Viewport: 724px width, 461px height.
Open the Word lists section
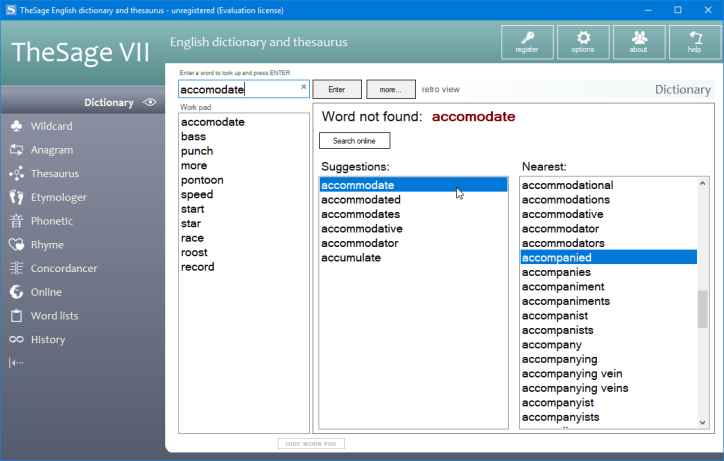click(54, 316)
